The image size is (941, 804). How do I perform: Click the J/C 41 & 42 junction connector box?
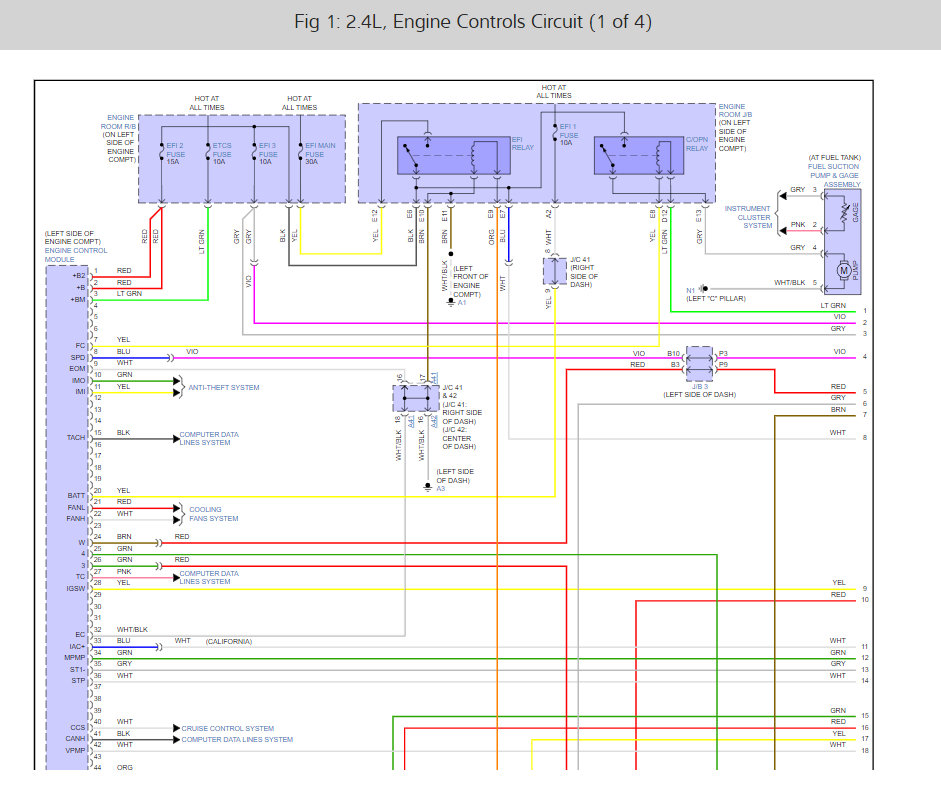pyautogui.click(x=416, y=398)
